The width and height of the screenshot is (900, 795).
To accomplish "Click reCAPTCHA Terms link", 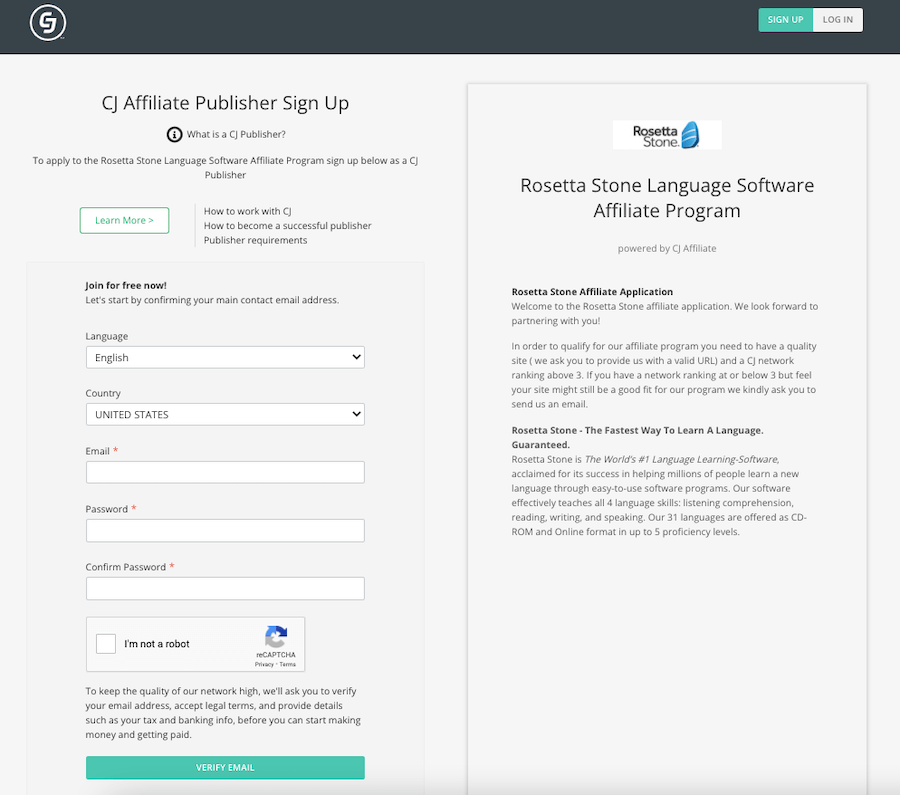I will coord(288,664).
